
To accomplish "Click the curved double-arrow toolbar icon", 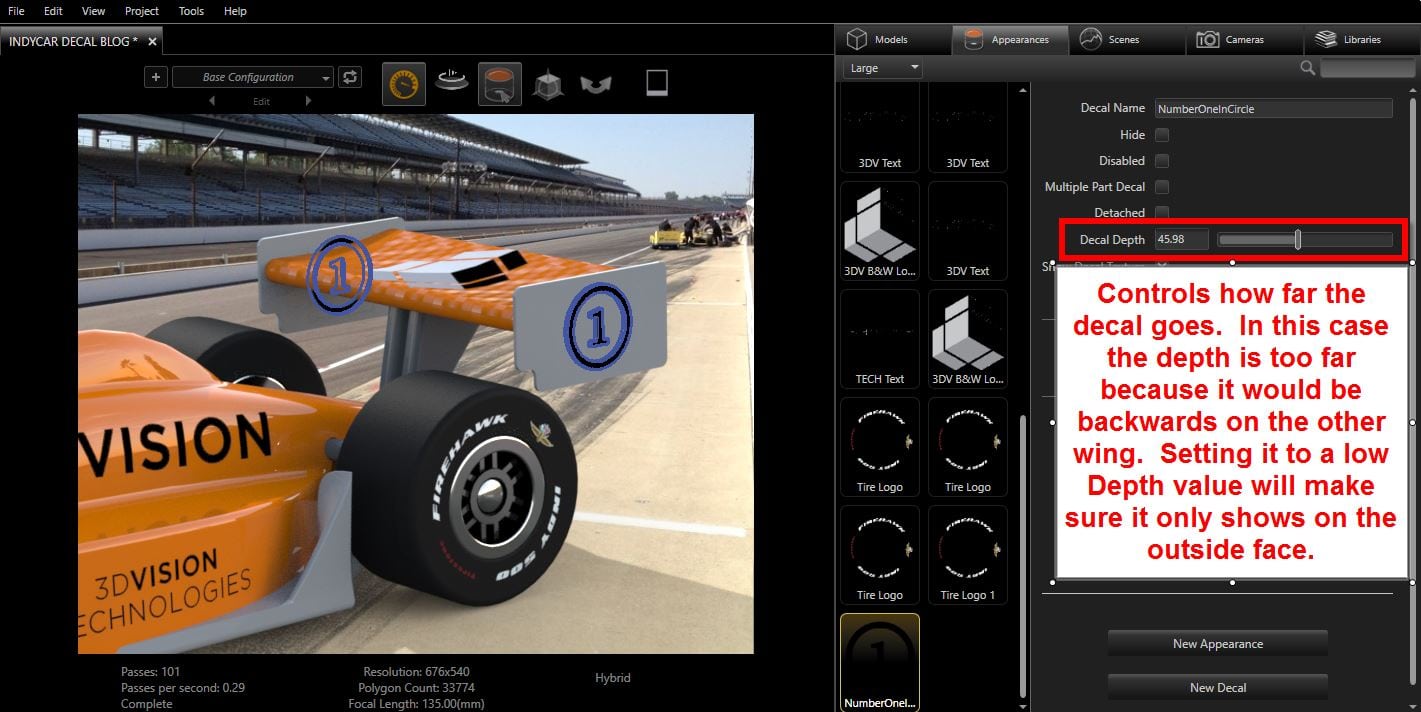I will pyautogui.click(x=596, y=85).
